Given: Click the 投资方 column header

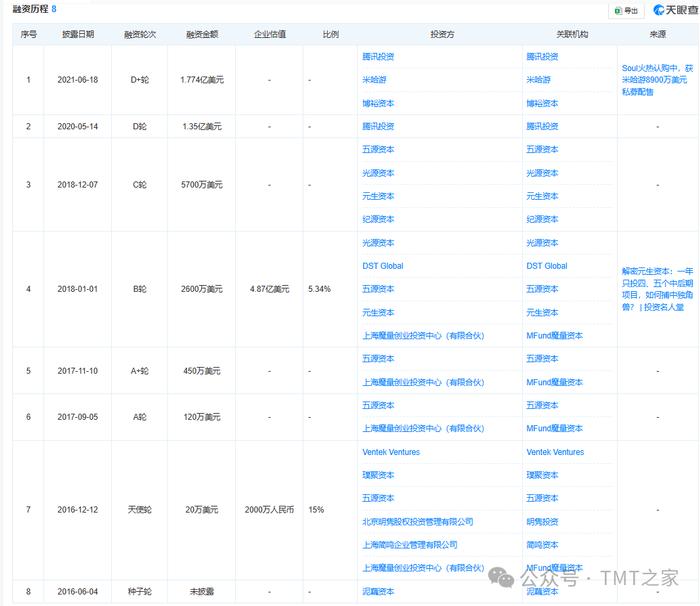Looking at the screenshot, I should (x=442, y=34).
